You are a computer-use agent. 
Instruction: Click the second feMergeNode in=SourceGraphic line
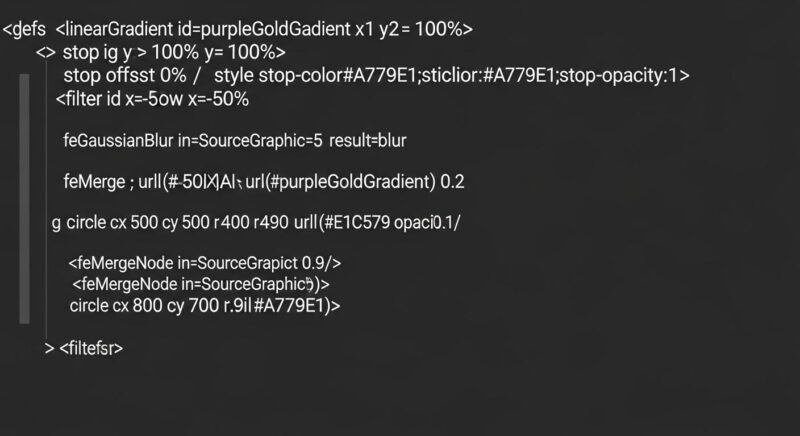200,285
